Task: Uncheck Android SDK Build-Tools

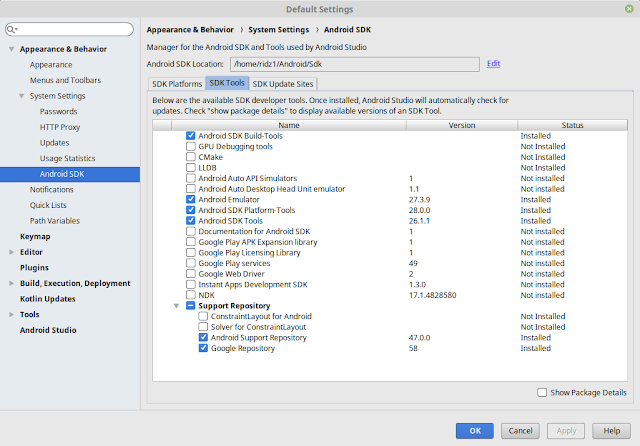Action: (191, 135)
